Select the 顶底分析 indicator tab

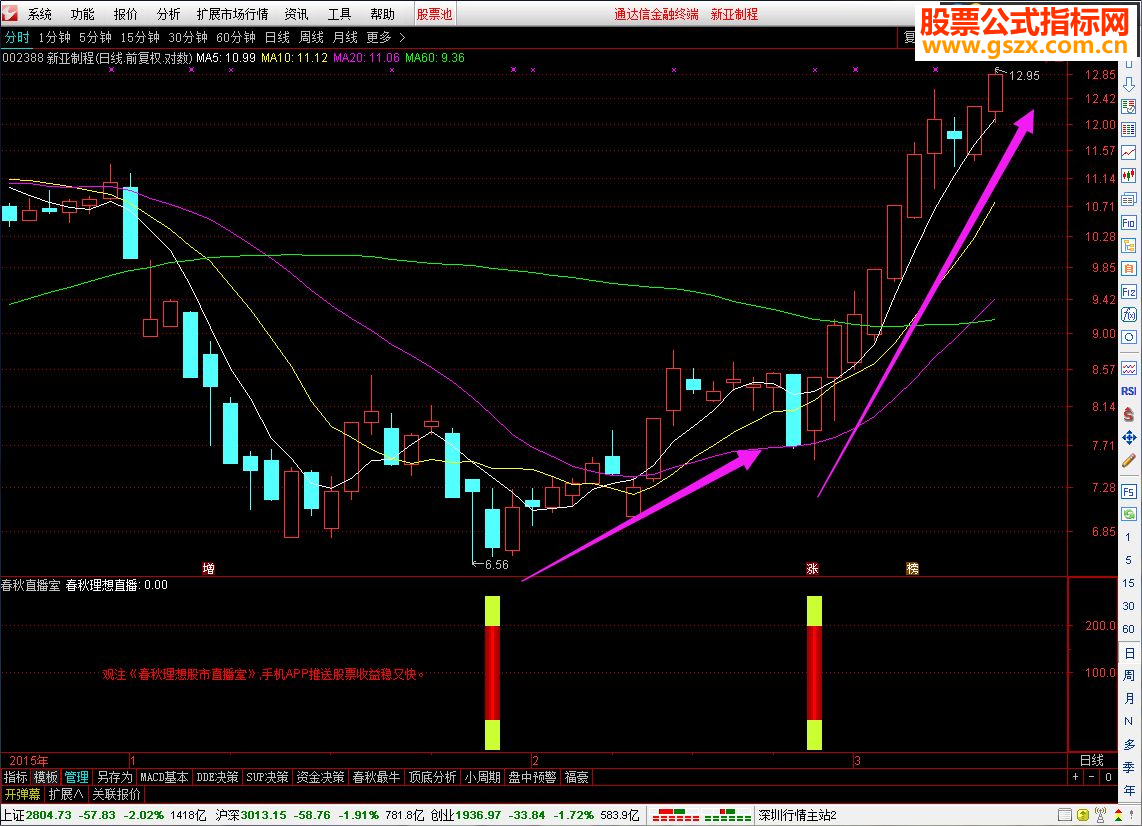pyautogui.click(x=433, y=777)
